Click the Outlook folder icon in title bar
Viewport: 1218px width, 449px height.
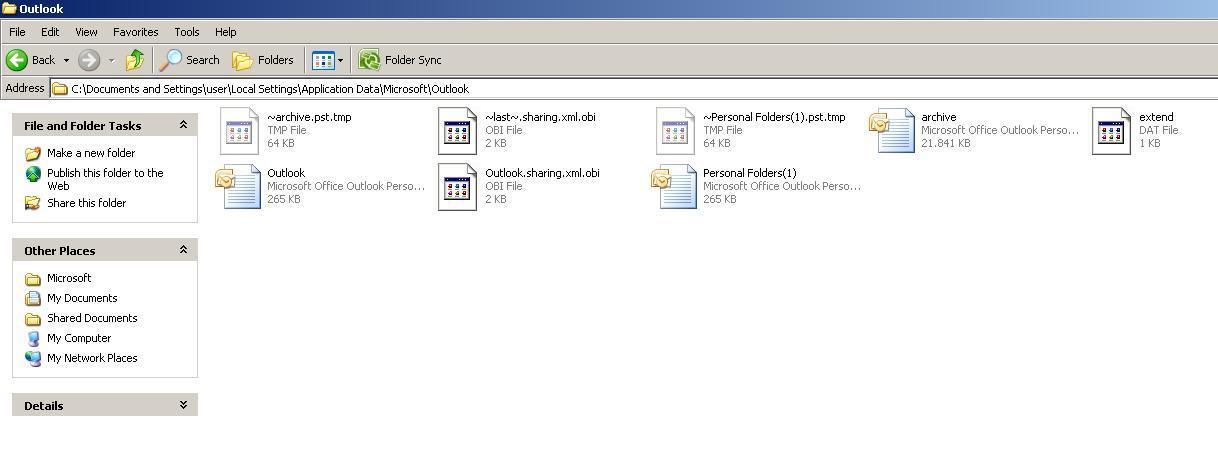[x=9, y=8]
